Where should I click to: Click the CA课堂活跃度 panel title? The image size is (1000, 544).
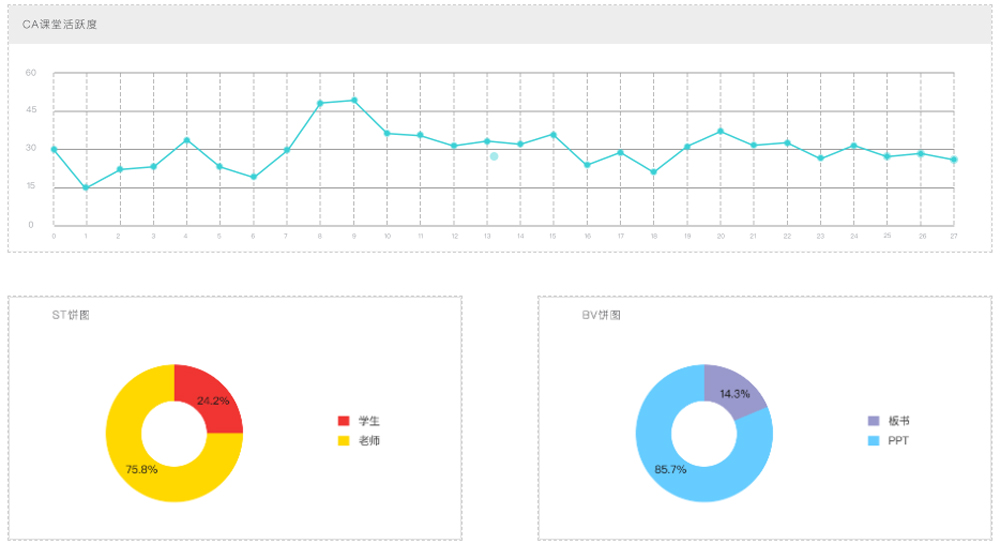pos(60,23)
